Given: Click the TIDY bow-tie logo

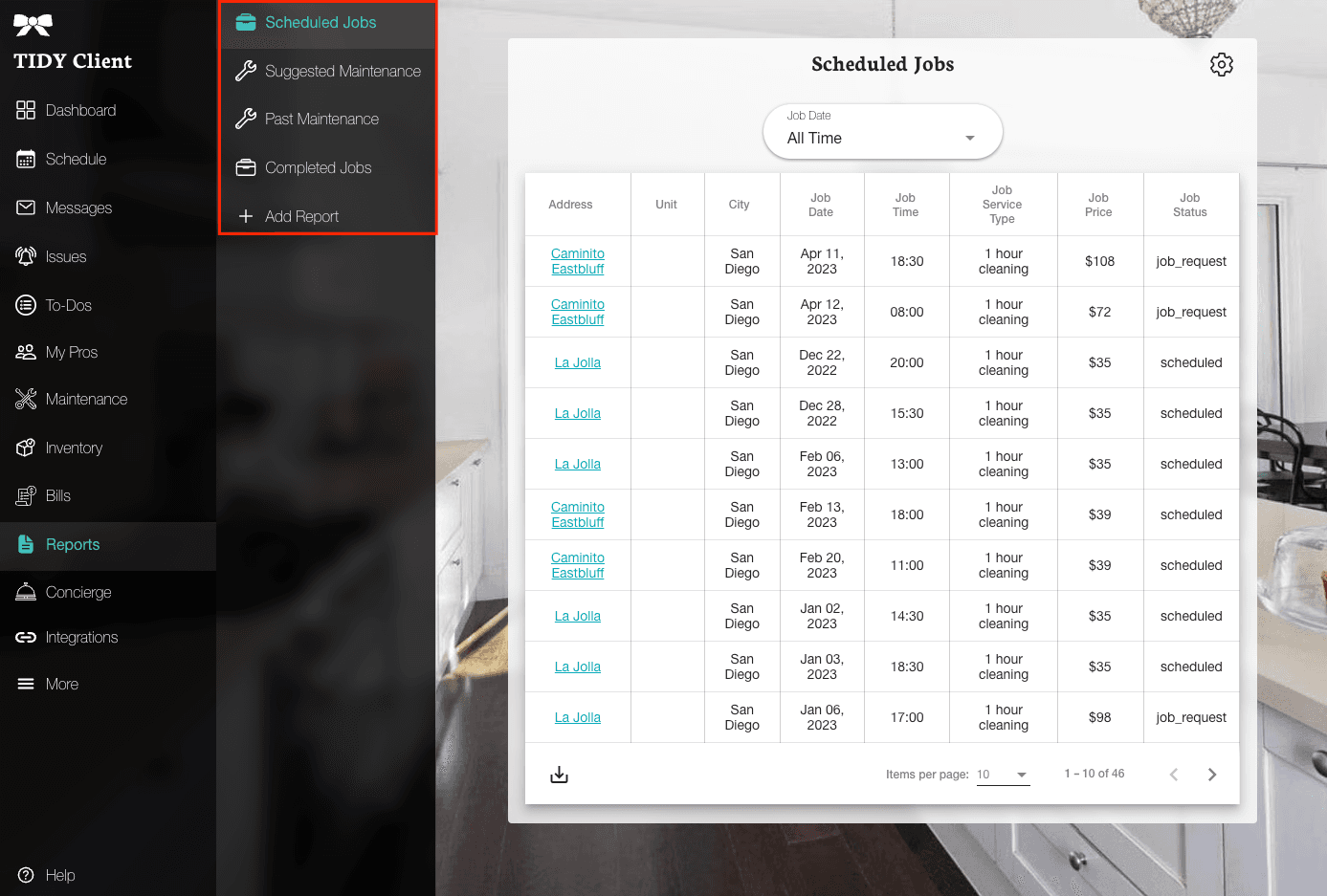Looking at the screenshot, I should tap(33, 26).
